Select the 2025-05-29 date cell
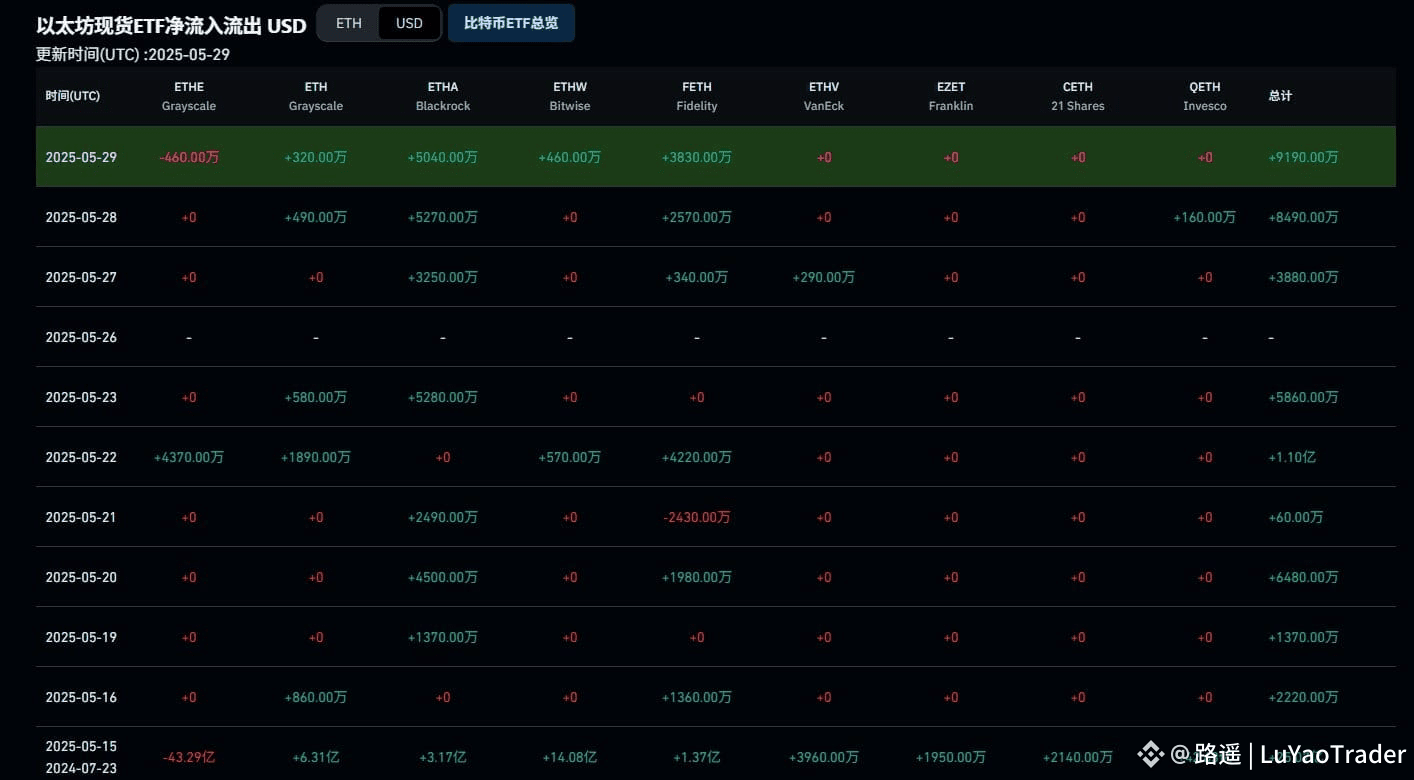Viewport: 1414px width, 780px height. click(x=81, y=157)
